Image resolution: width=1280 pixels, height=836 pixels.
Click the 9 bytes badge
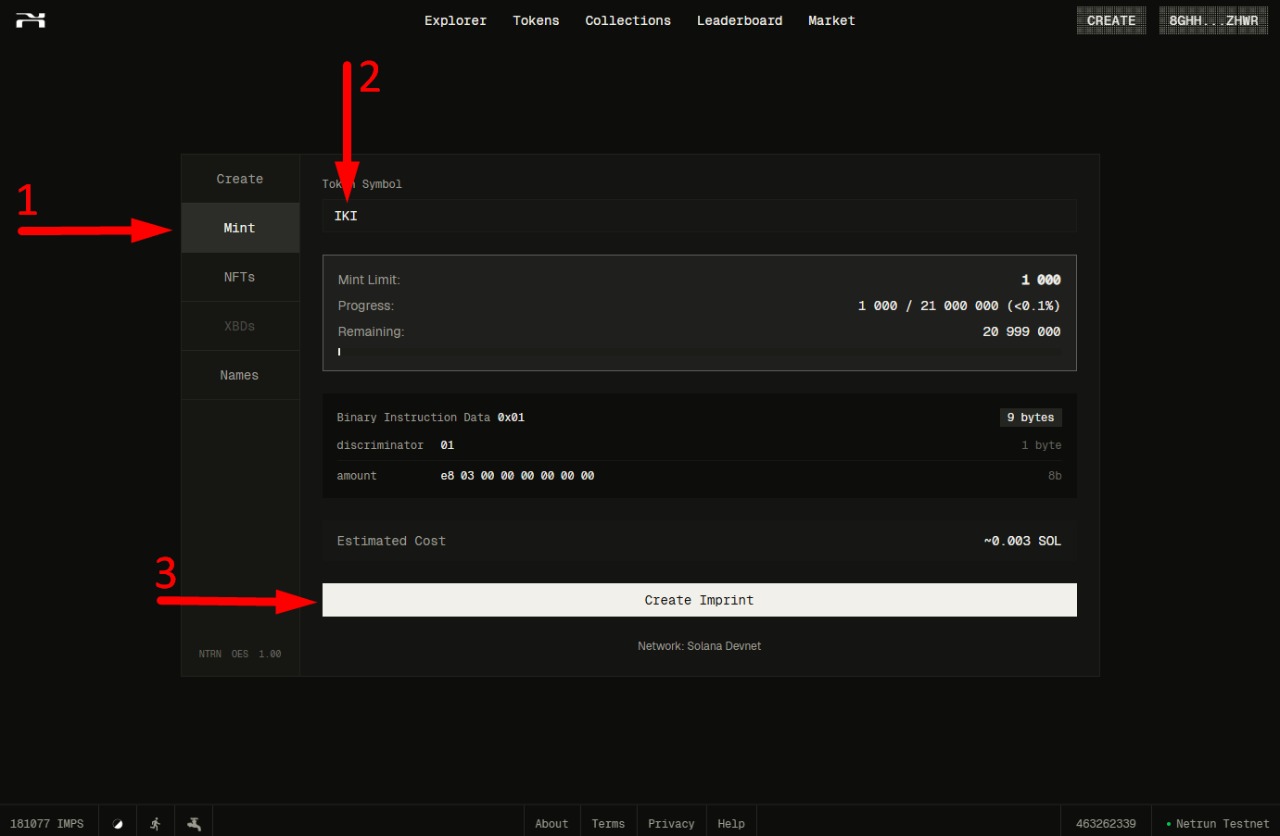pos(1031,417)
